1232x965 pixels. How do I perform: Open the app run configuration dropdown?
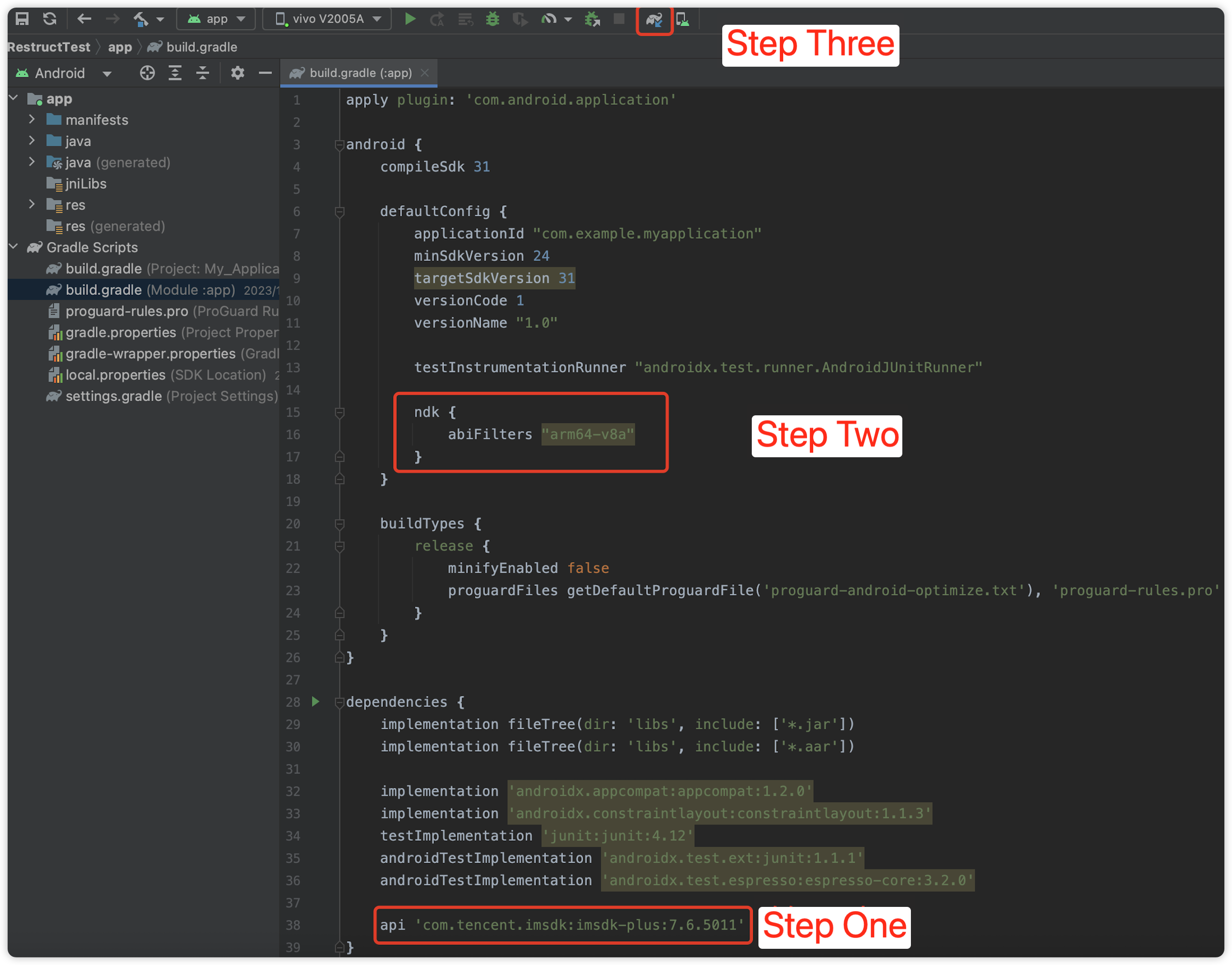[x=216, y=19]
